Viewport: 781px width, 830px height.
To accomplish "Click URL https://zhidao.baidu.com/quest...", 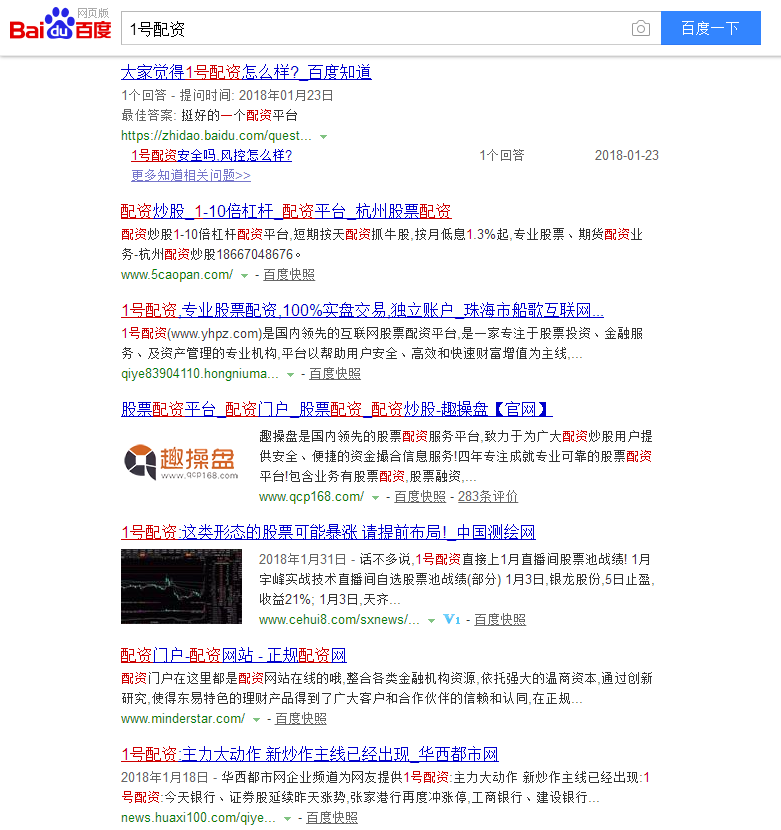I will 216,136.
